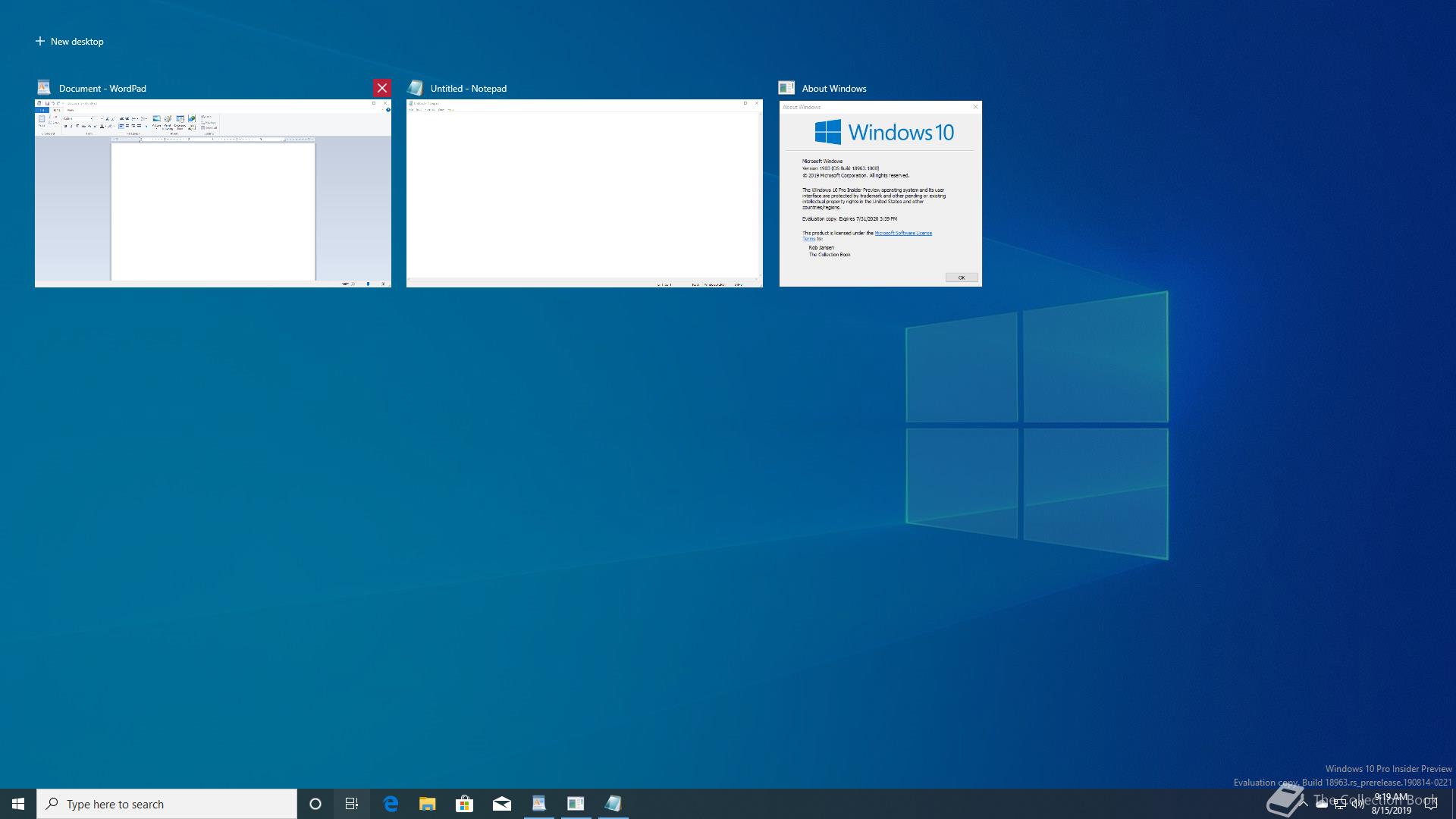Click the Notepad taskbar icon
This screenshot has height=819, width=1456.
coord(613,804)
